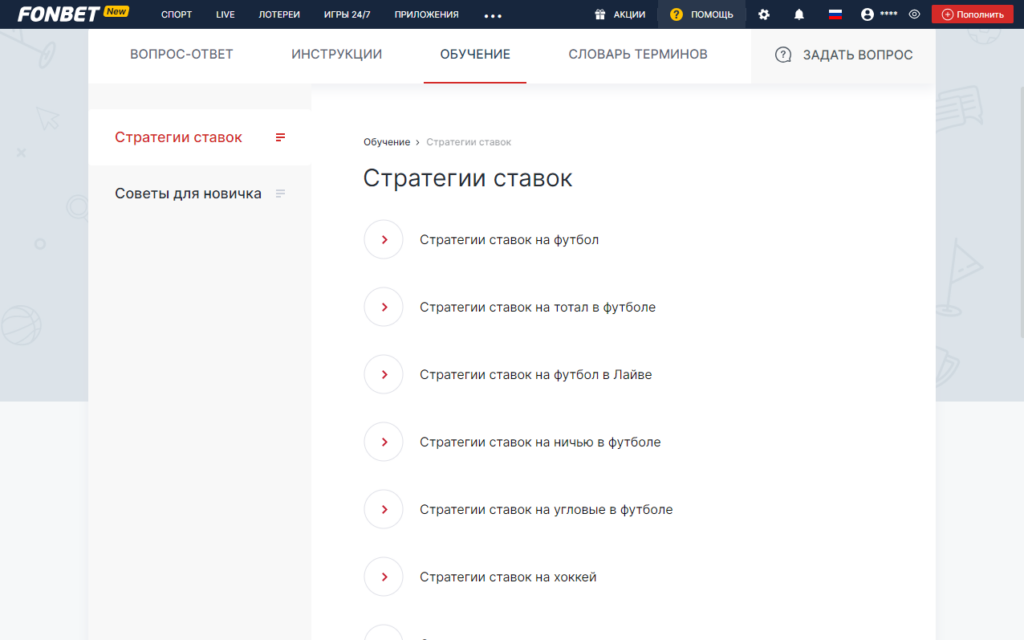
Task: Expand chevron for ставок на ничью в футболе
Action: pyautogui.click(x=383, y=442)
